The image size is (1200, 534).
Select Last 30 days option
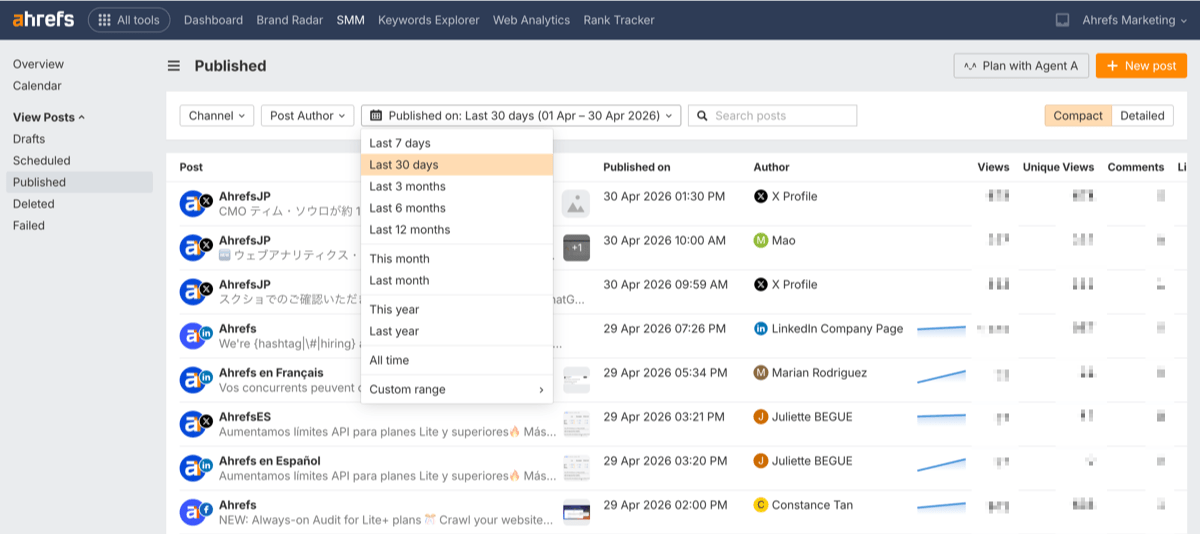click(x=457, y=165)
